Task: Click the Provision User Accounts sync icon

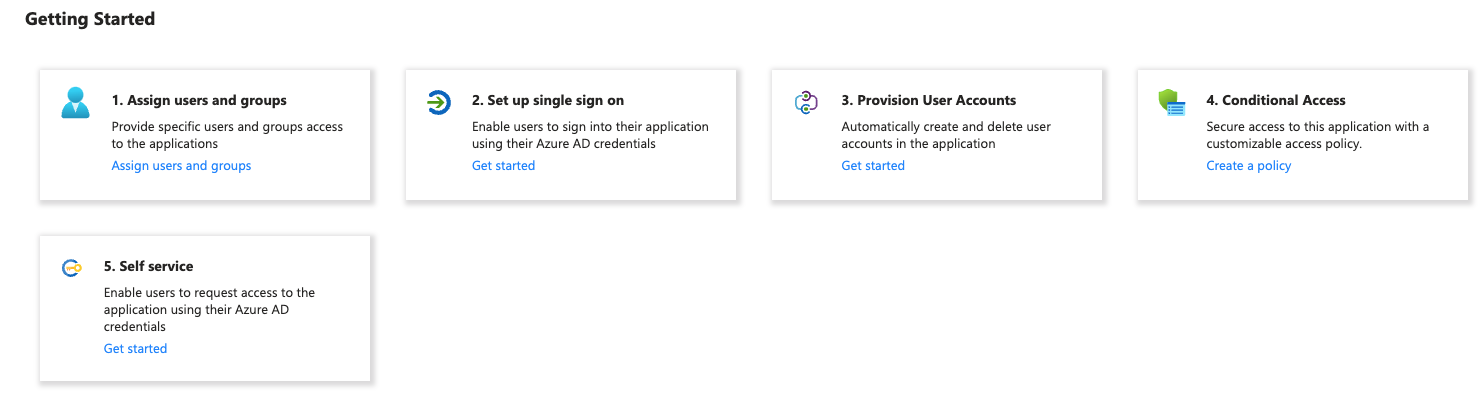Action: (806, 102)
